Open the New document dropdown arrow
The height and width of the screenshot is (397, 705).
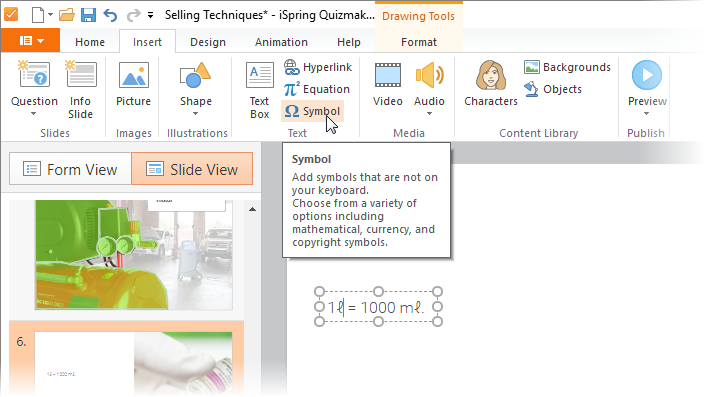50,15
